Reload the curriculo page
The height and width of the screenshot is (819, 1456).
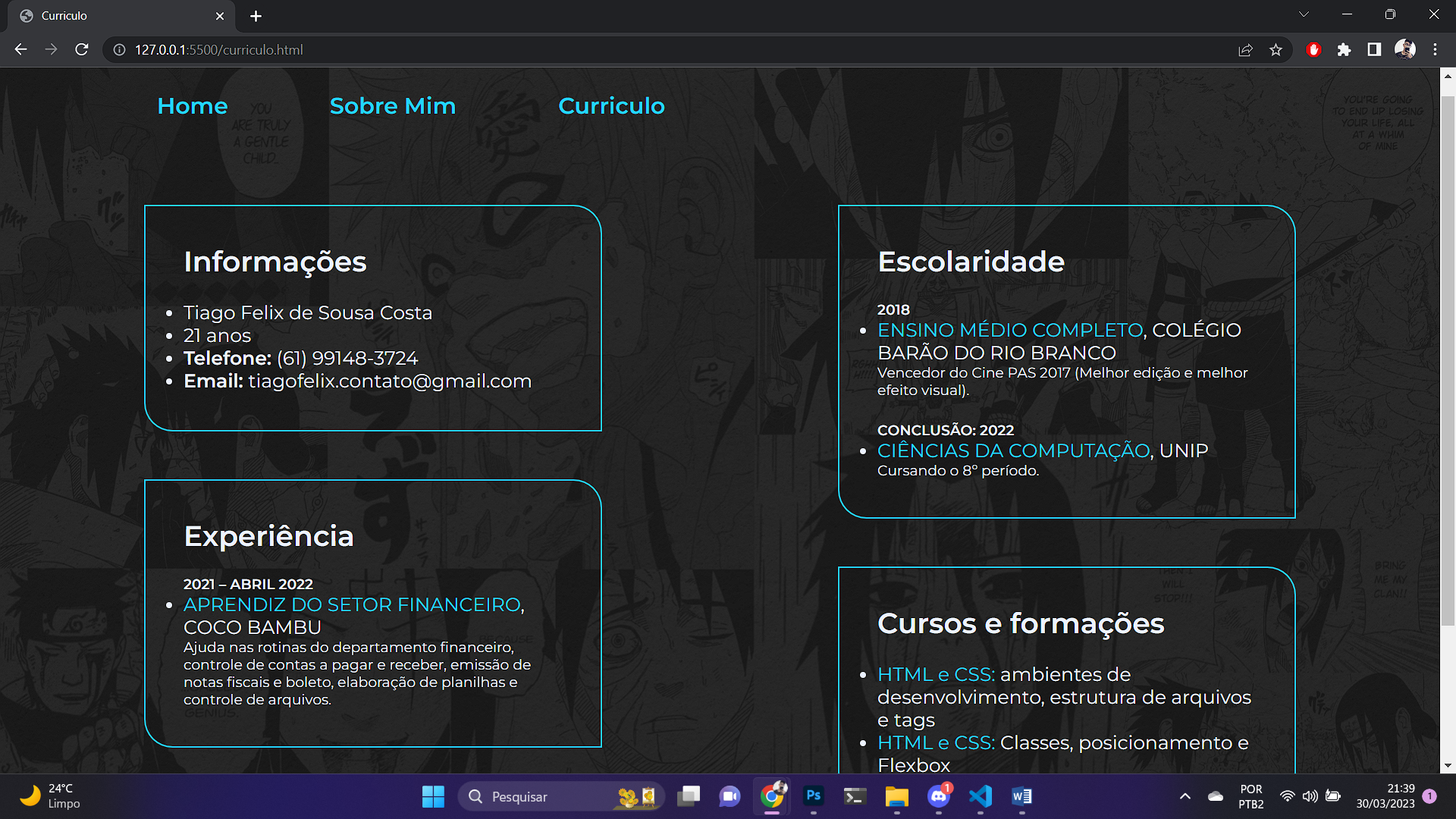(x=82, y=49)
